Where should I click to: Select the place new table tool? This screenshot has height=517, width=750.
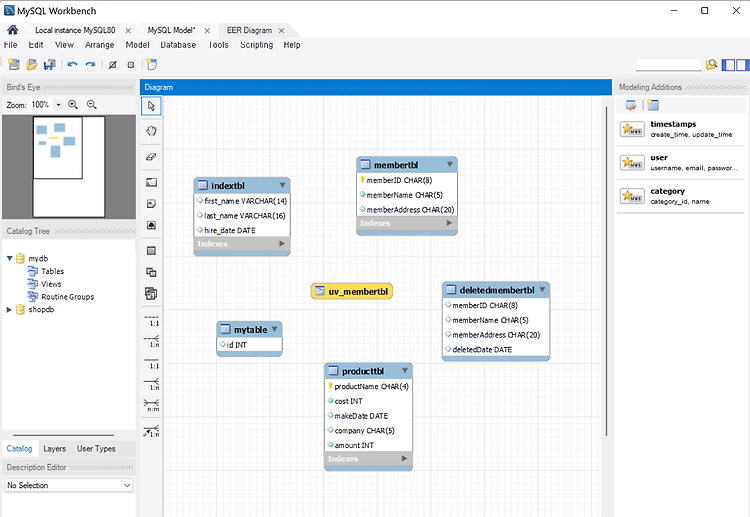(151, 251)
